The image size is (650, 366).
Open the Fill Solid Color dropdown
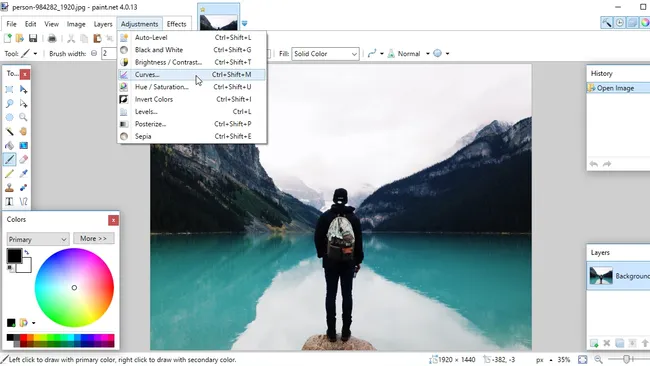[325, 54]
